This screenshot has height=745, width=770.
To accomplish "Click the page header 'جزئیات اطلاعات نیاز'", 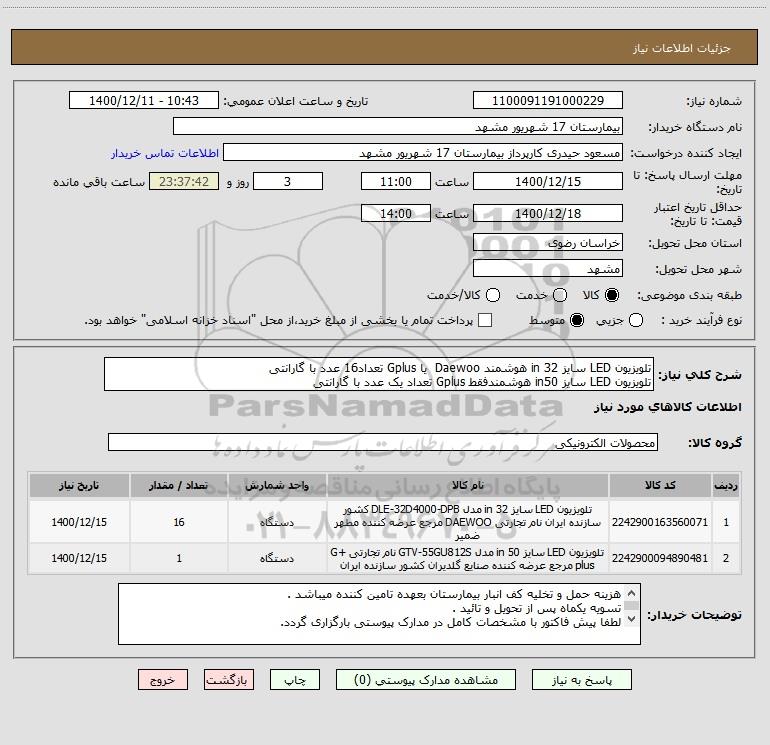I will pyautogui.click(x=682, y=48).
